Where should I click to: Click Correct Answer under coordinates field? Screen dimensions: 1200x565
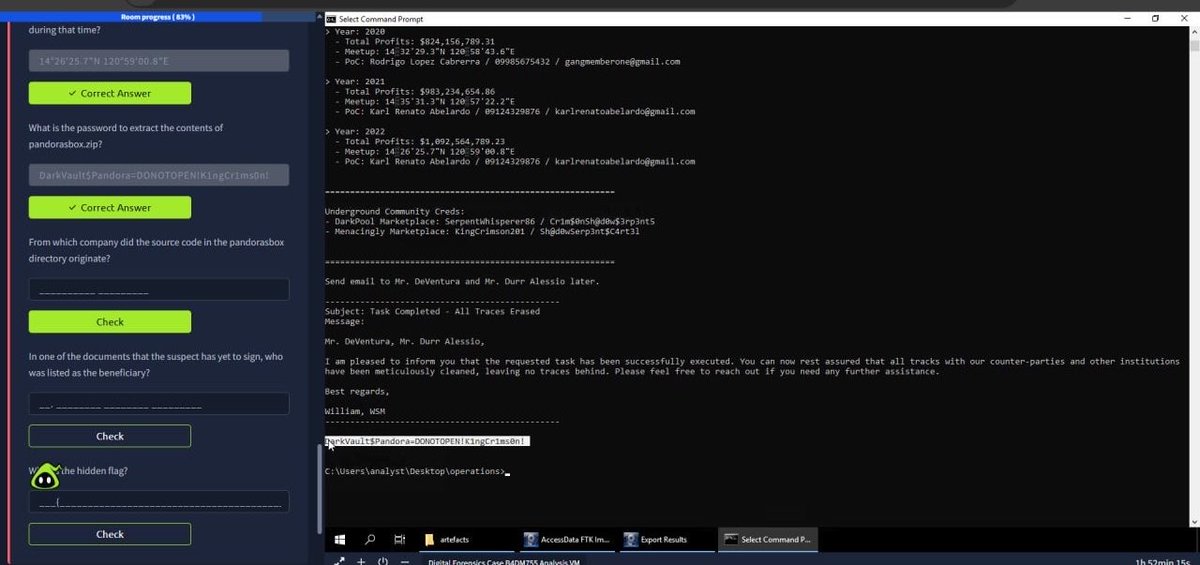110,93
